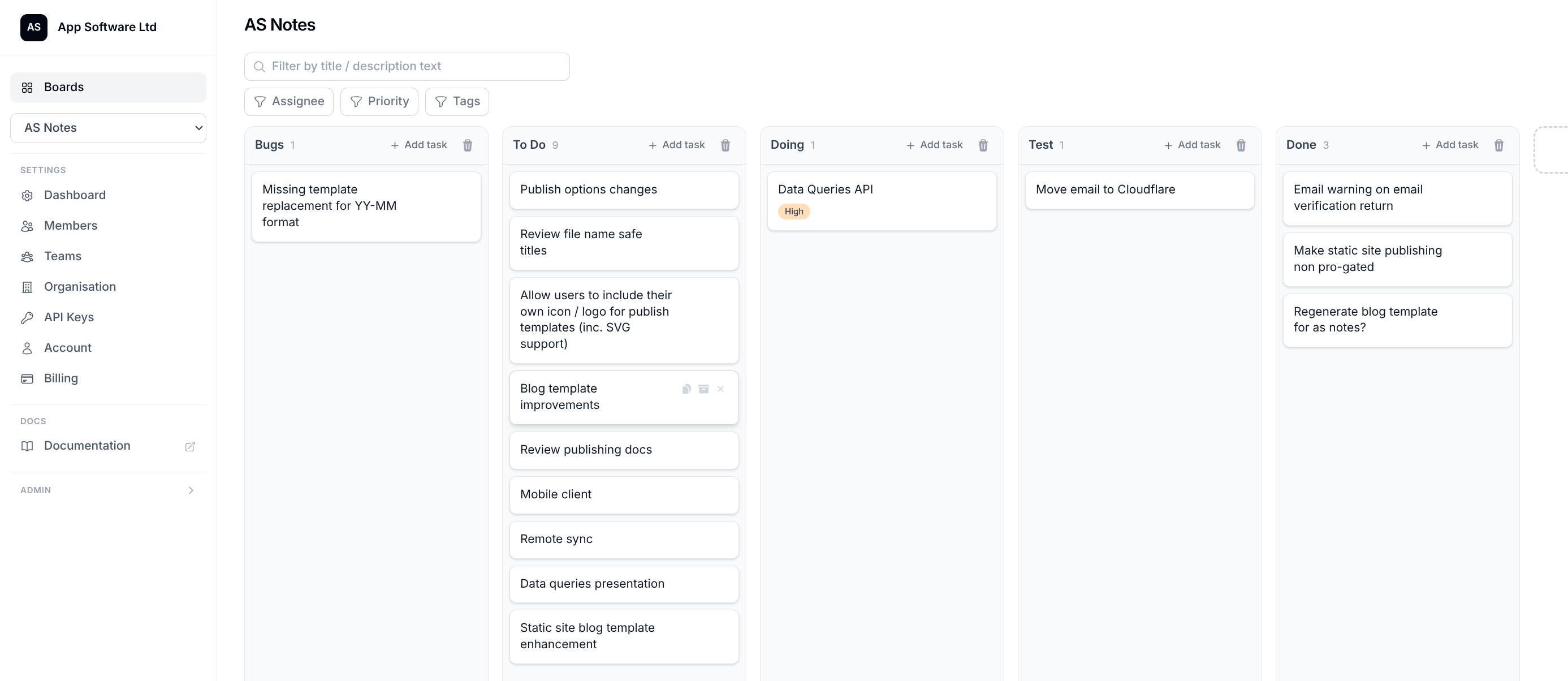Click the magnifier icon in filter field
This screenshot has height=681, width=1568.
(x=260, y=66)
